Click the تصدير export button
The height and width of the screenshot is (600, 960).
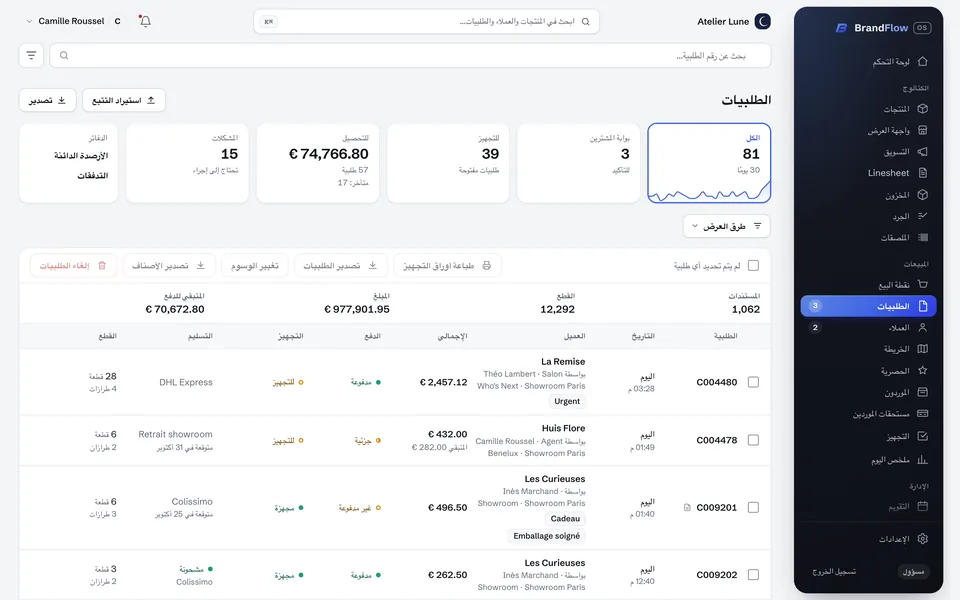tap(48, 100)
